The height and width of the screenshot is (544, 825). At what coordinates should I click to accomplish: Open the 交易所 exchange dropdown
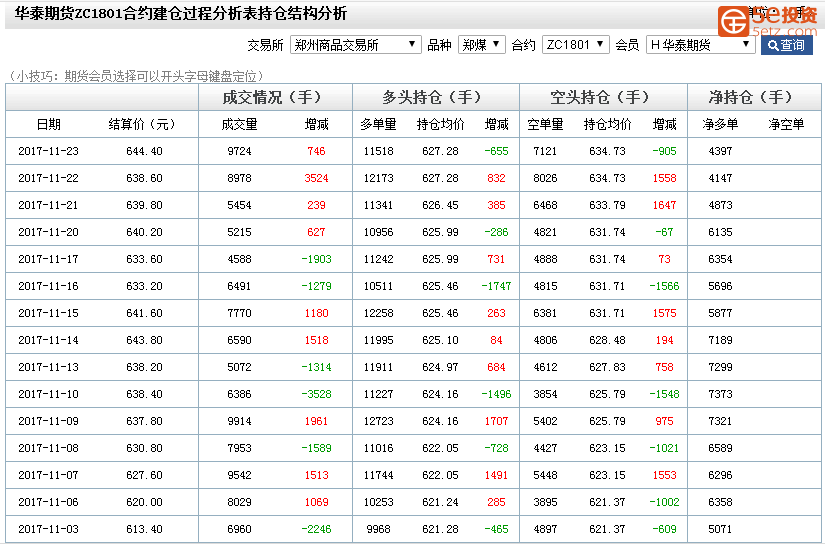356,45
